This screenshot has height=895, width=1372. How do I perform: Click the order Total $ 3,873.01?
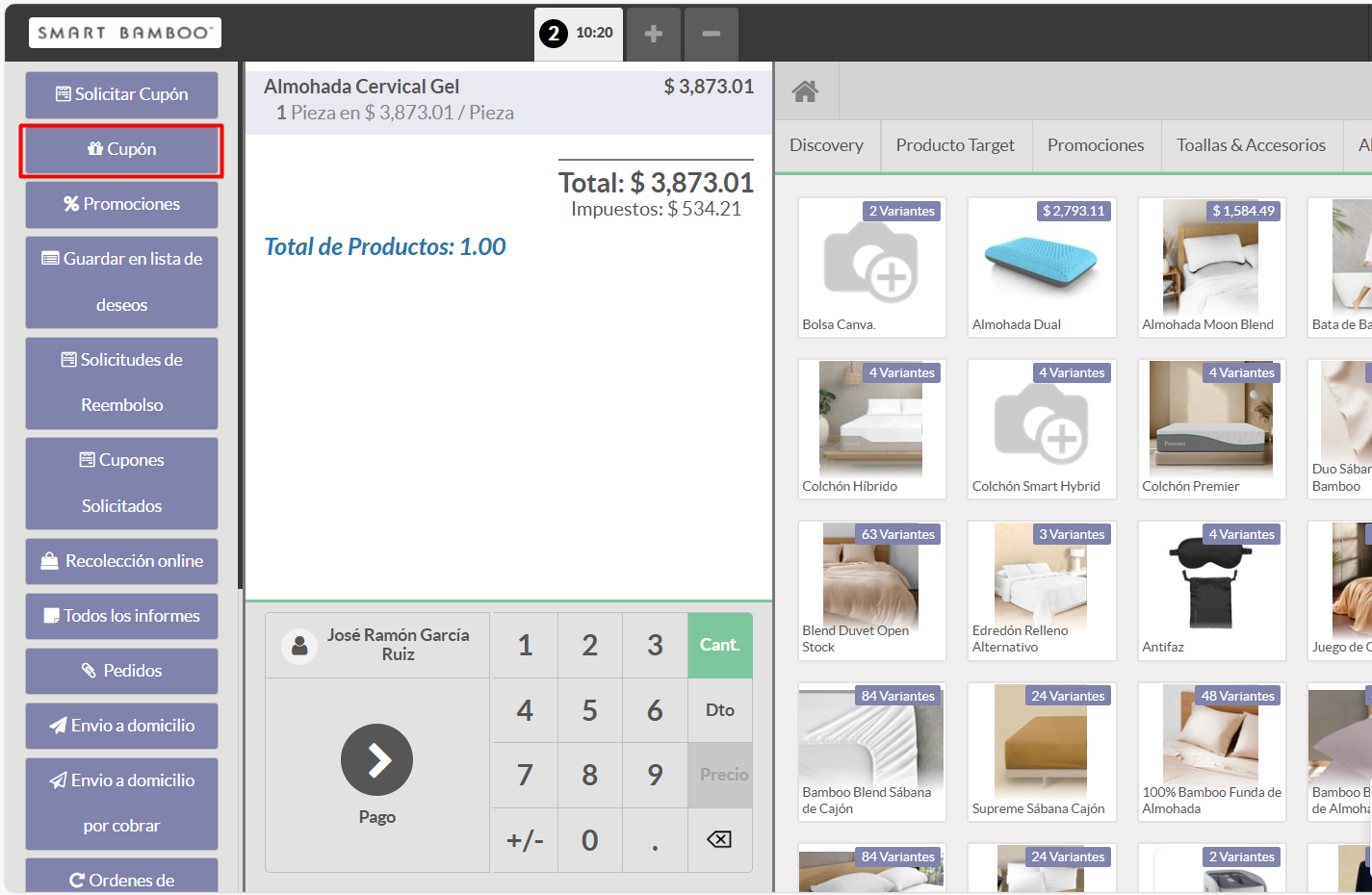click(656, 183)
